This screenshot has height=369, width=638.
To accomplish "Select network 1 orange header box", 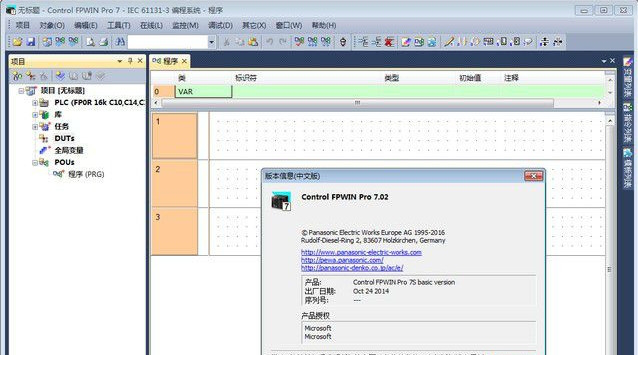I will point(175,136).
